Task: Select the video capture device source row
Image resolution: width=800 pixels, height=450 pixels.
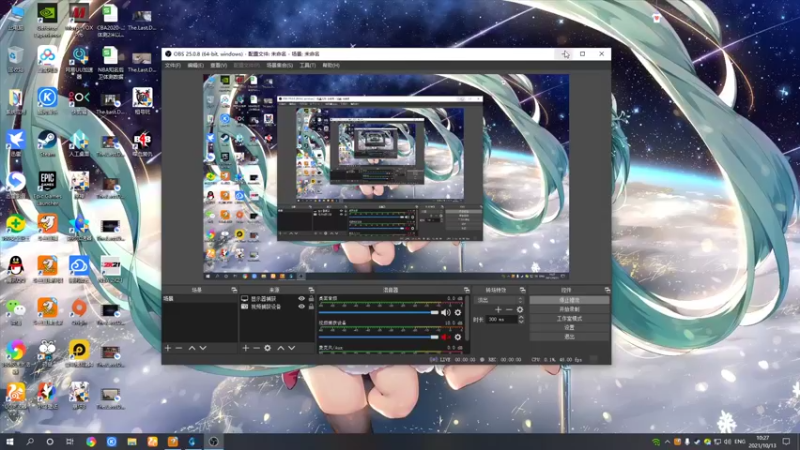Action: click(277, 307)
